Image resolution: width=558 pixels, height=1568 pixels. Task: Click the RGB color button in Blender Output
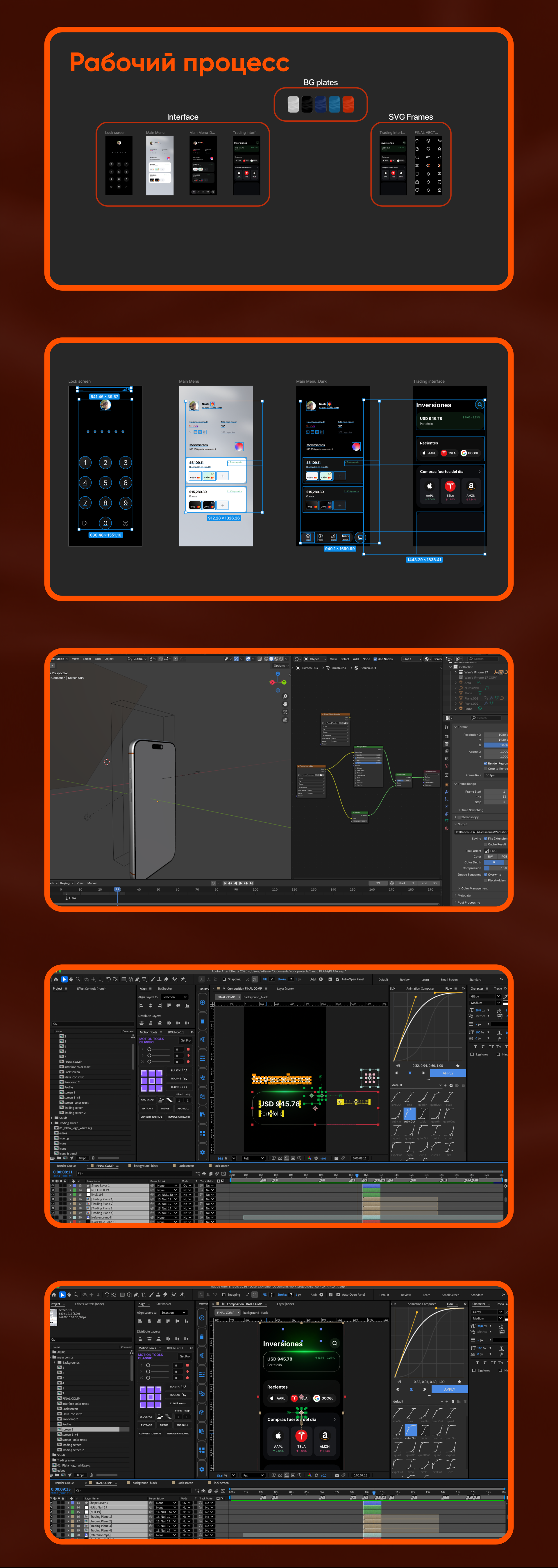tap(503, 856)
